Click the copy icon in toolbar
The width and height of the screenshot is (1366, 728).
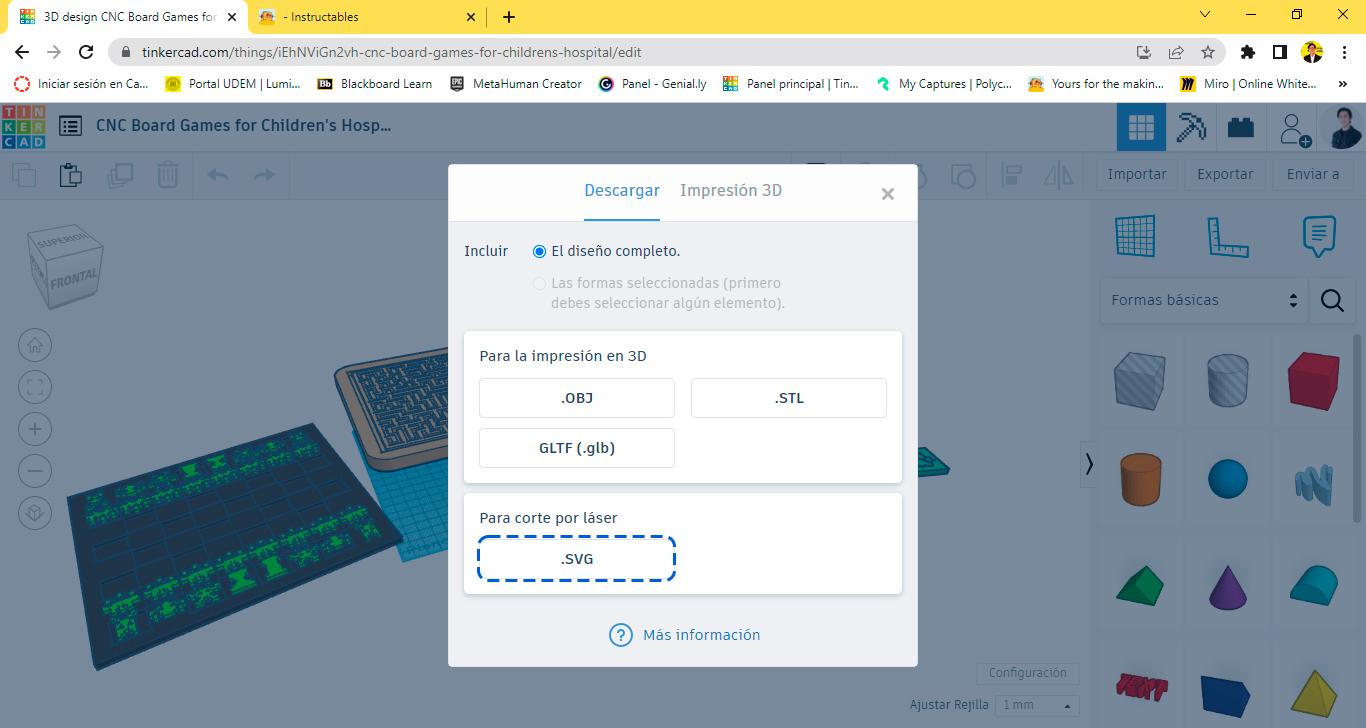[24, 175]
